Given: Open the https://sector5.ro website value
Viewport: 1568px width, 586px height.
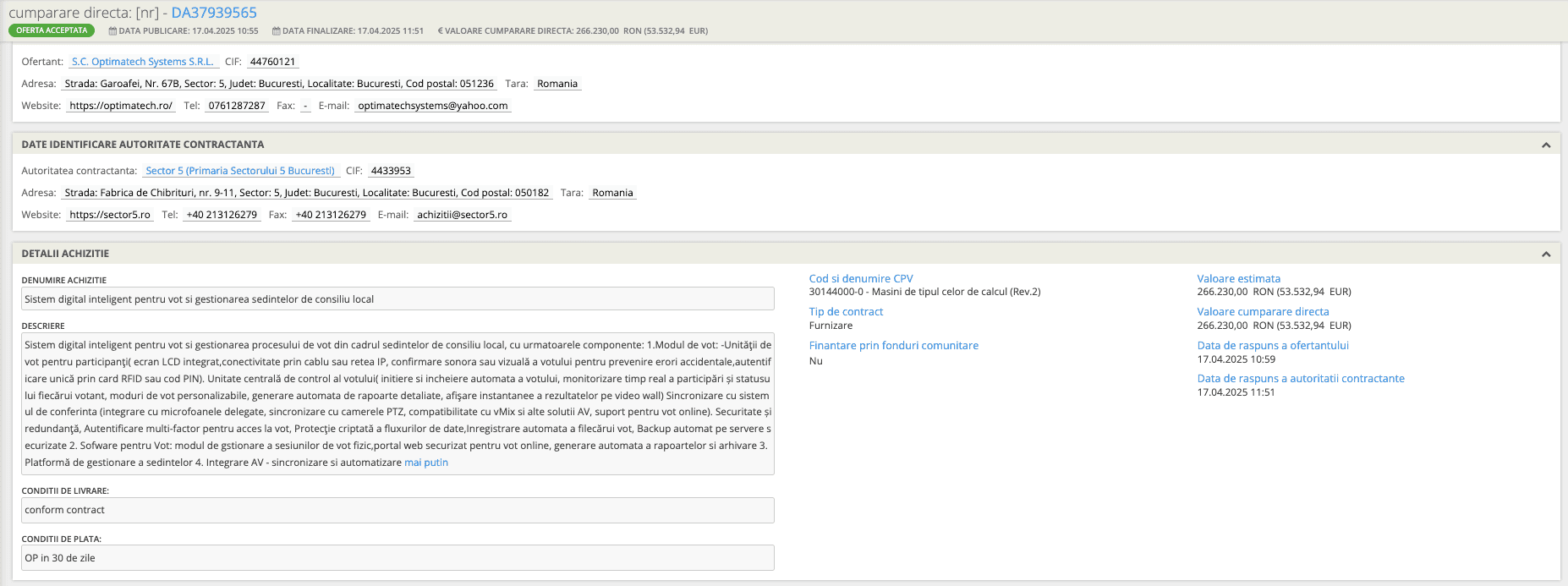Looking at the screenshot, I should click(110, 215).
